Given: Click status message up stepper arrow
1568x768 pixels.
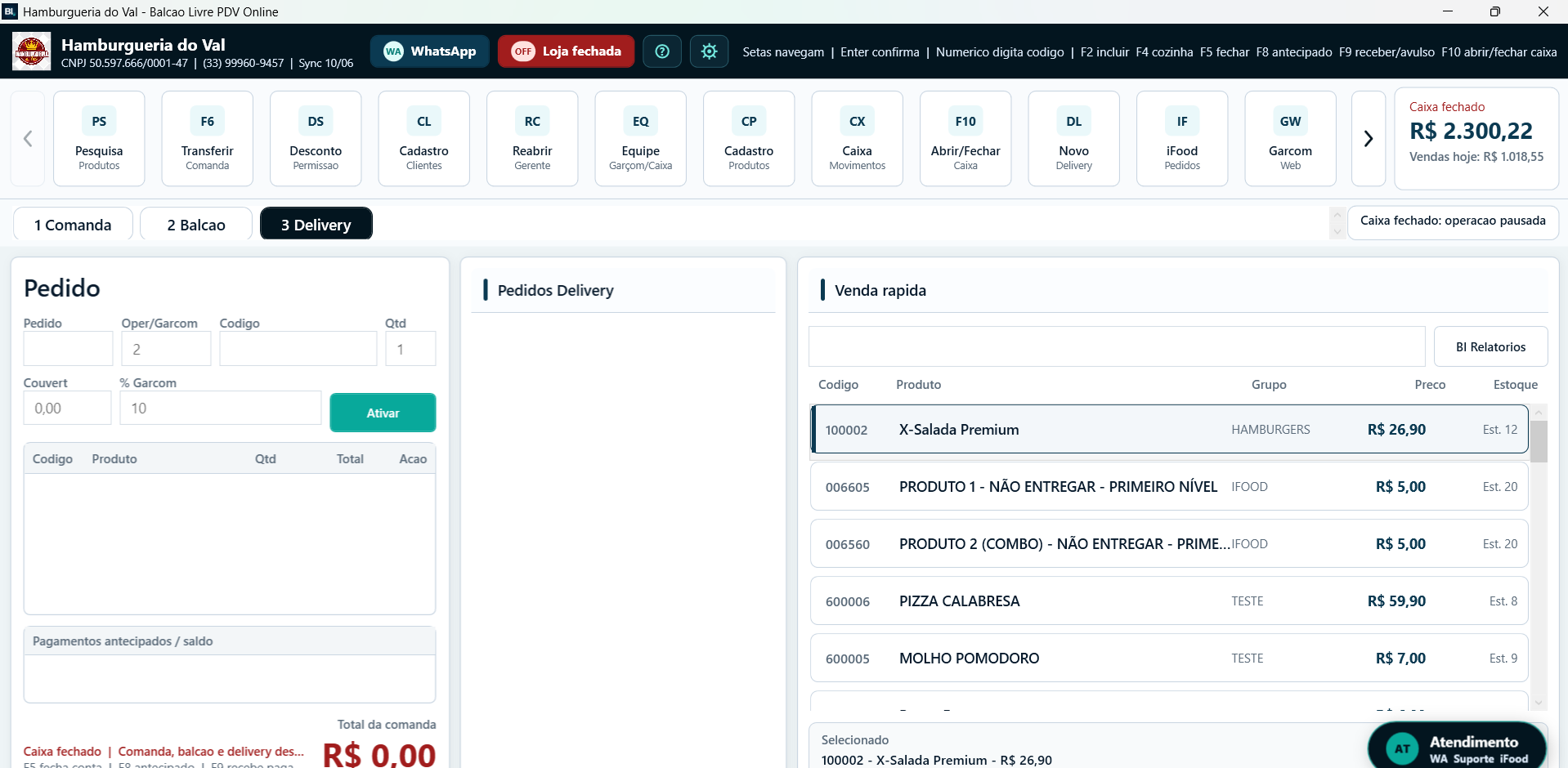Looking at the screenshot, I should (1337, 215).
